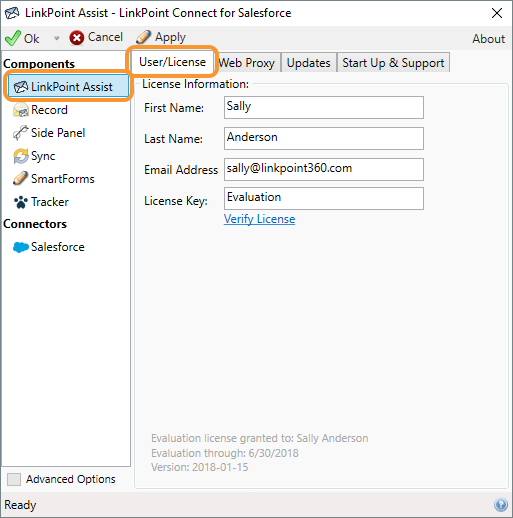Switch to the Web Proxy tab
This screenshot has height=518, width=513.
[247, 63]
